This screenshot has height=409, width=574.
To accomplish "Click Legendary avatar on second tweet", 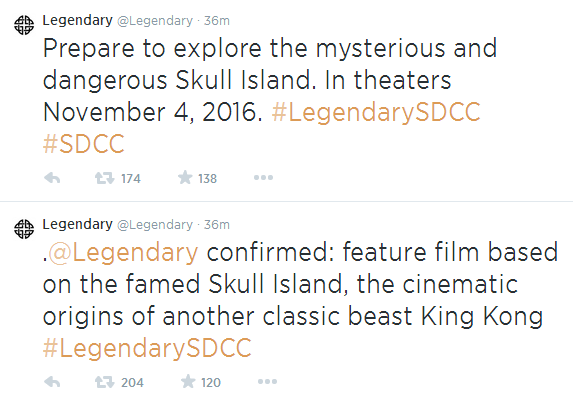I will (x=24, y=229).
